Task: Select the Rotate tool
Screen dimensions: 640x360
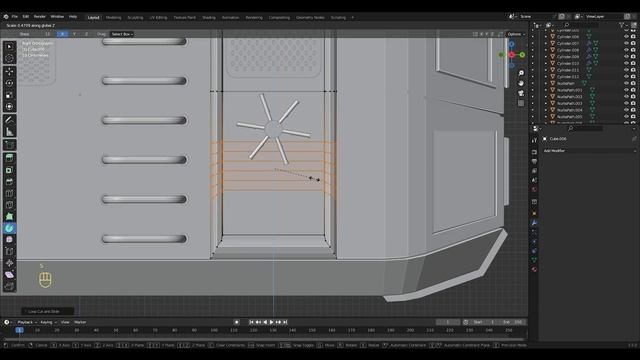Action: point(9,83)
